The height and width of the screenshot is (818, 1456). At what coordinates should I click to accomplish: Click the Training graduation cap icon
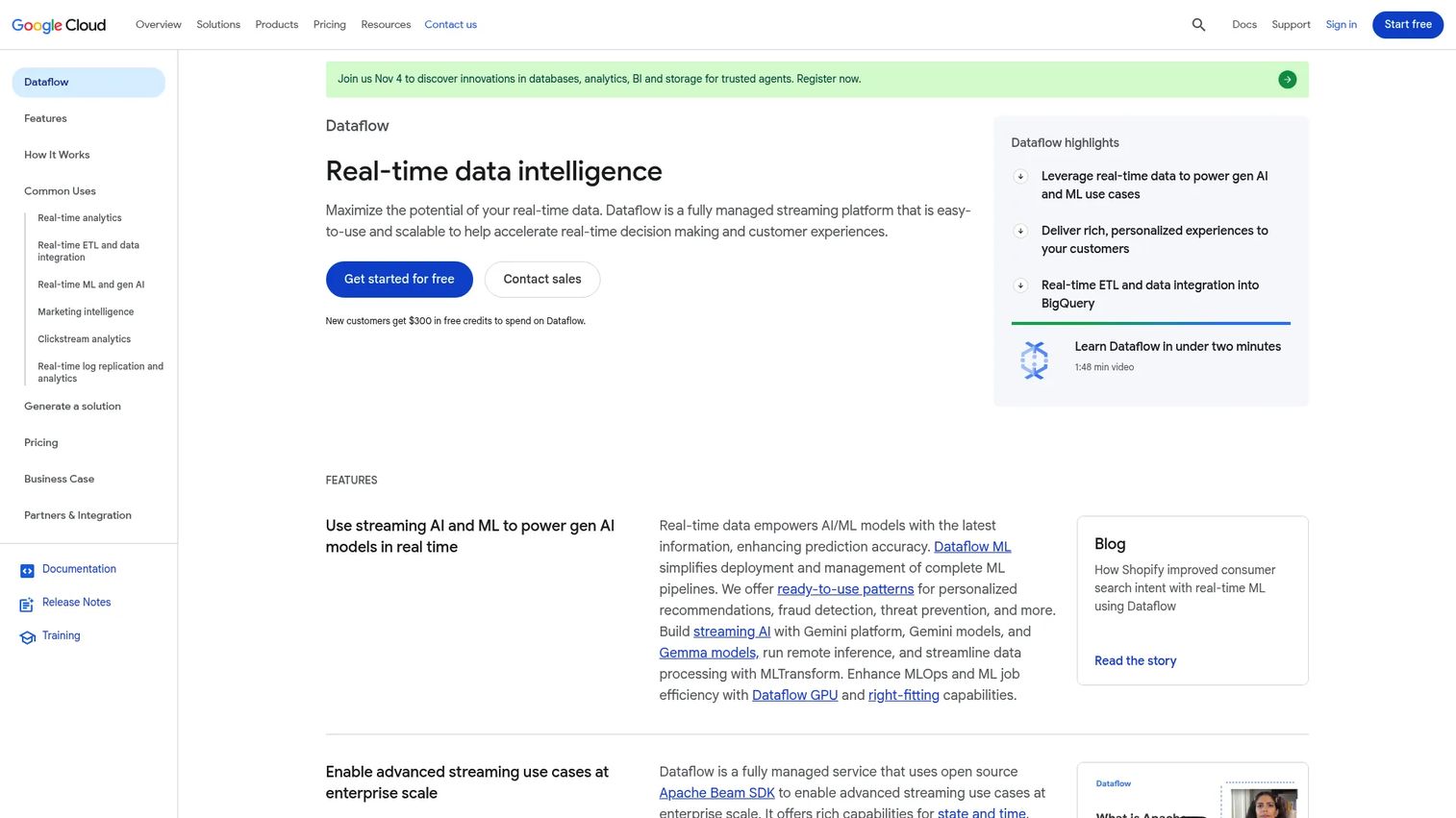(27, 637)
